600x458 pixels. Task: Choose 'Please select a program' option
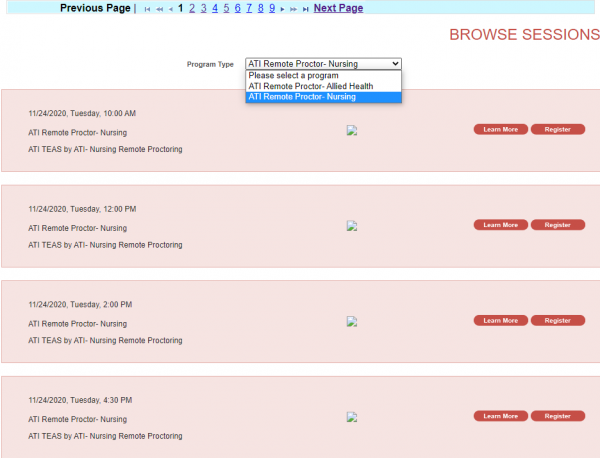[294, 75]
